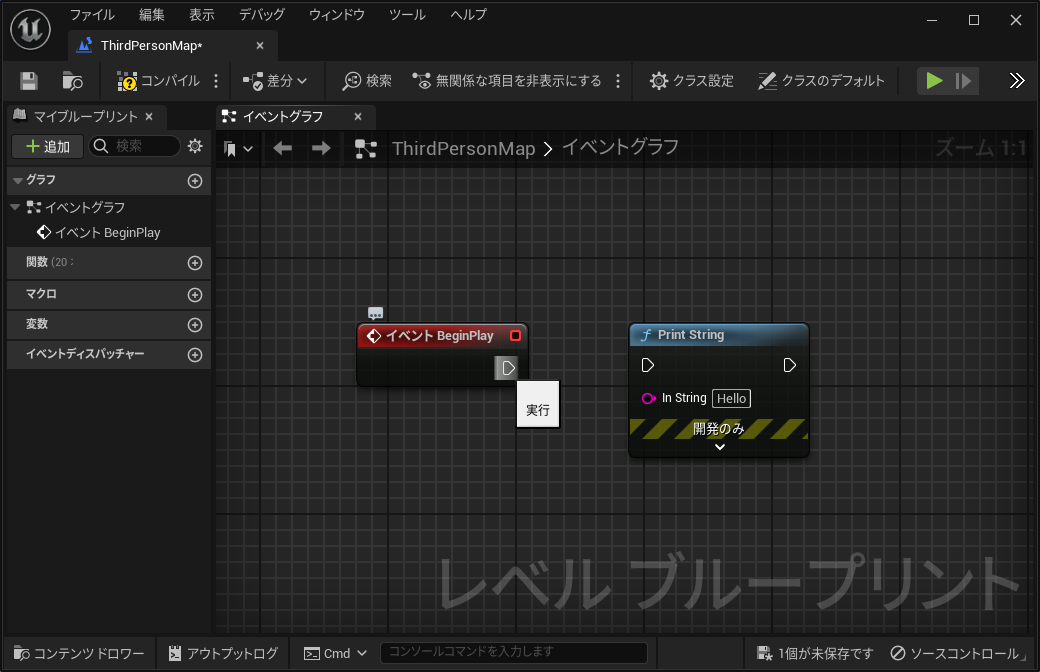Screen dimensions: 1040x672
Task: Click 1個が未保存です unsaved indicator
Action: pyautogui.click(x=815, y=653)
